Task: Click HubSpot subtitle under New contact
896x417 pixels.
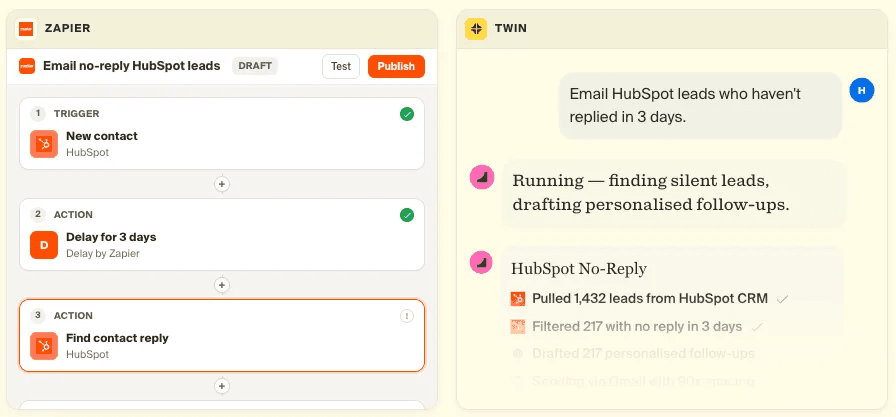Action: pos(87,153)
